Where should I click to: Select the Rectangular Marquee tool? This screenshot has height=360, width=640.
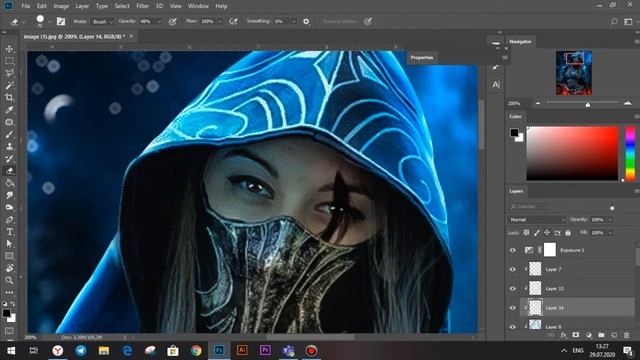tap(9, 61)
